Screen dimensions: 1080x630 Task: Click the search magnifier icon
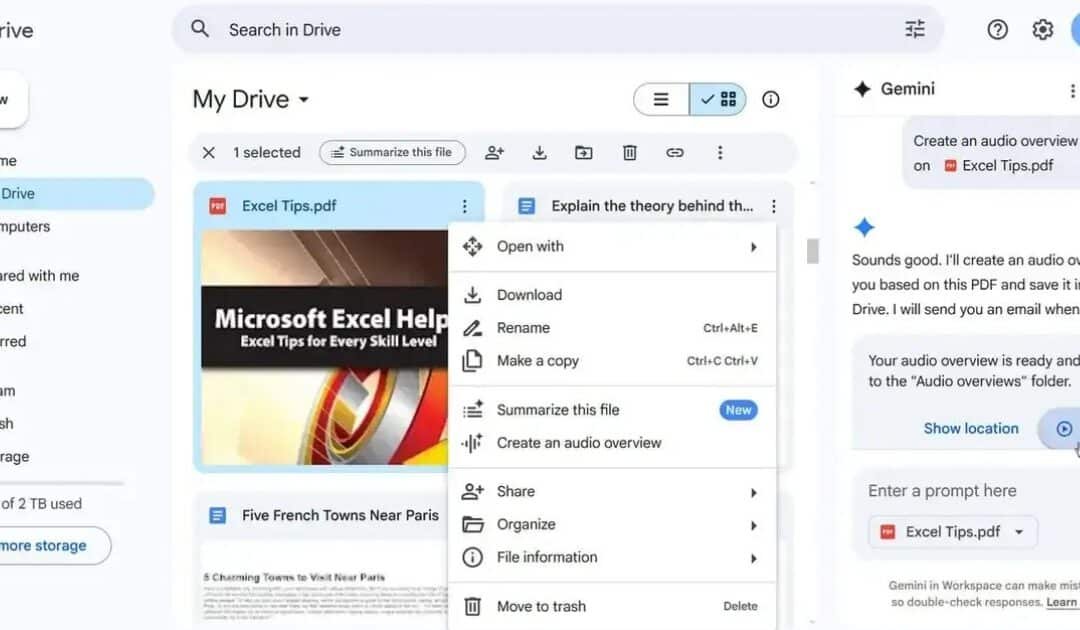pyautogui.click(x=200, y=29)
